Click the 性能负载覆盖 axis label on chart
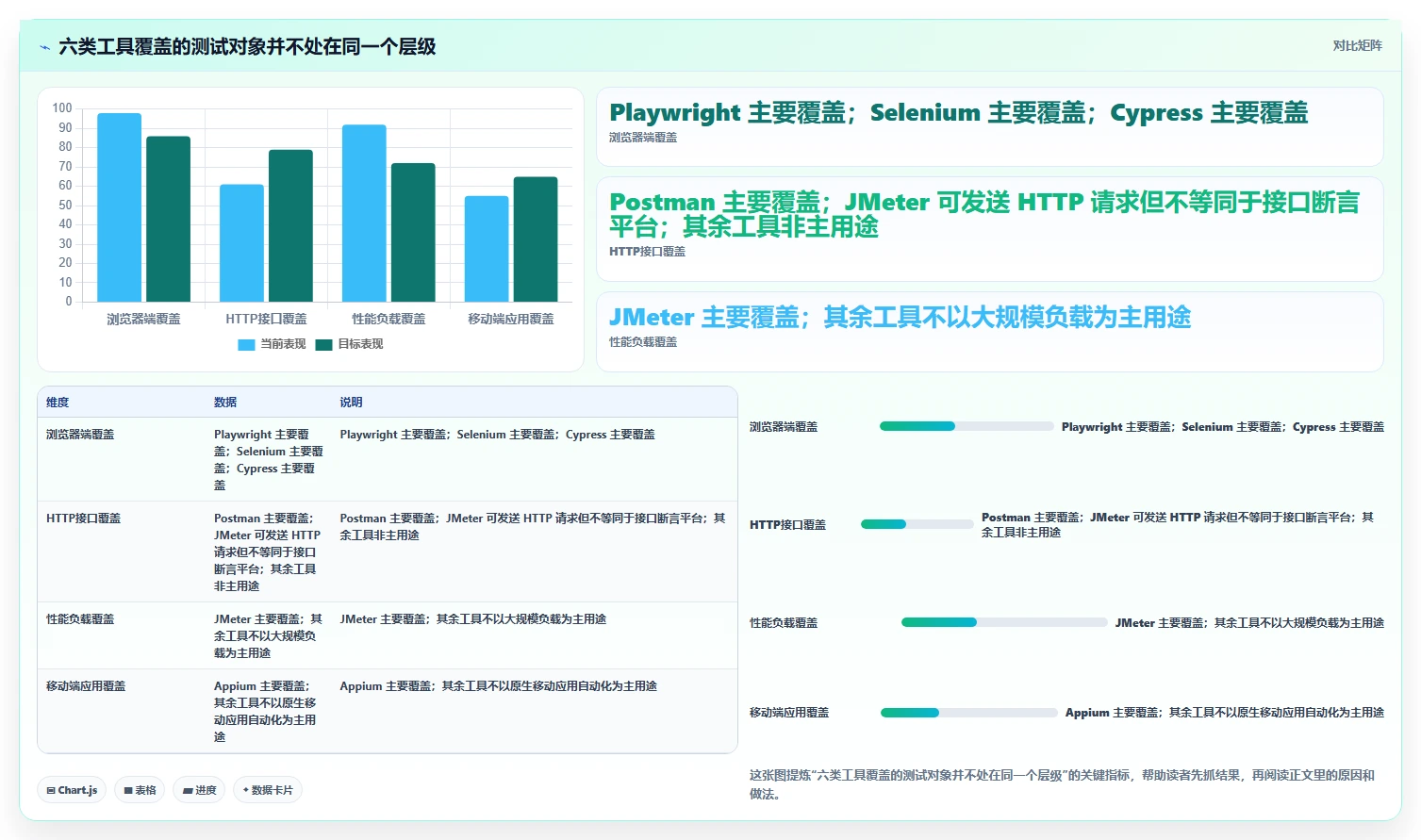 pos(388,320)
